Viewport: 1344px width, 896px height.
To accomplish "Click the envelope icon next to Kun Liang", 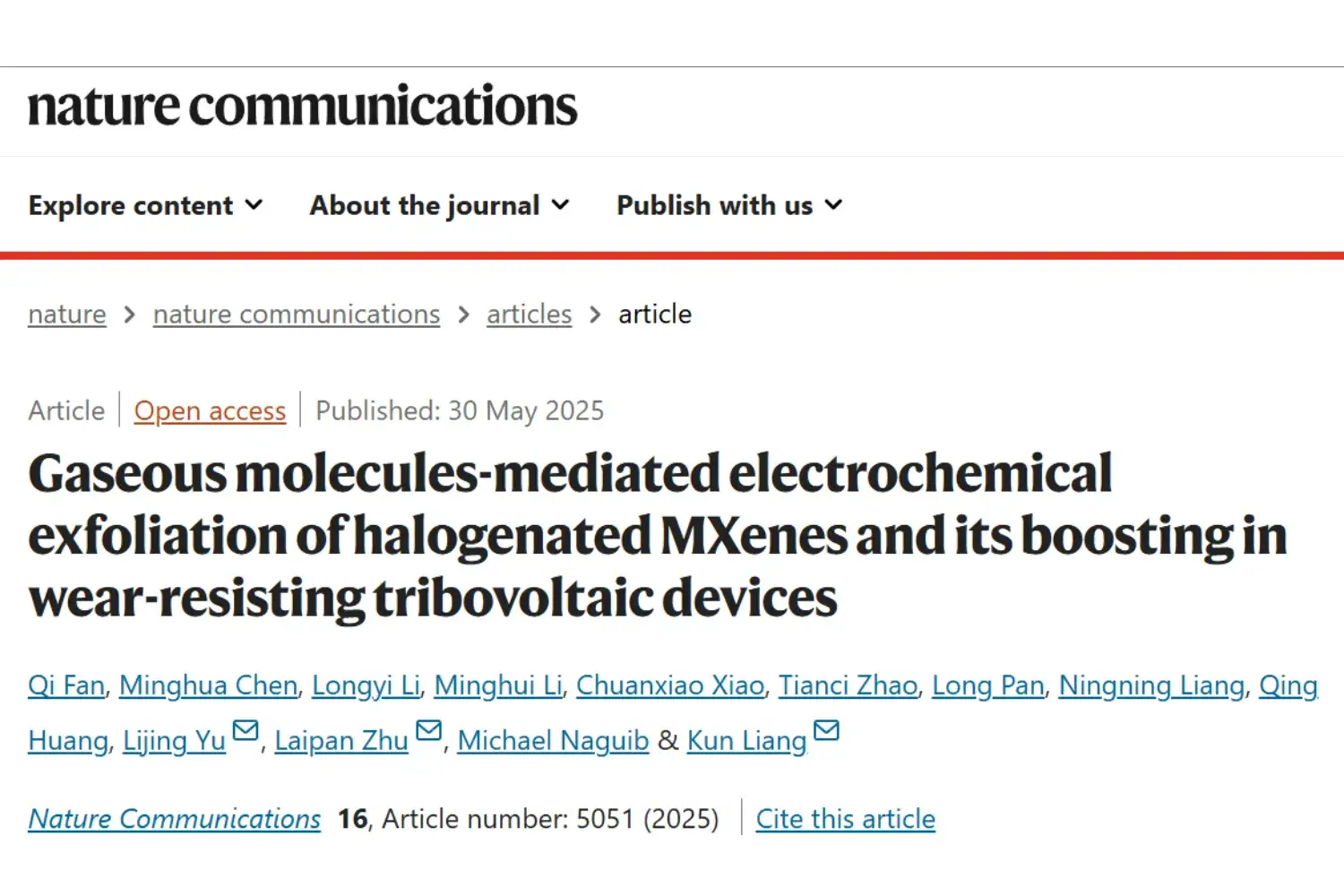I will (826, 731).
